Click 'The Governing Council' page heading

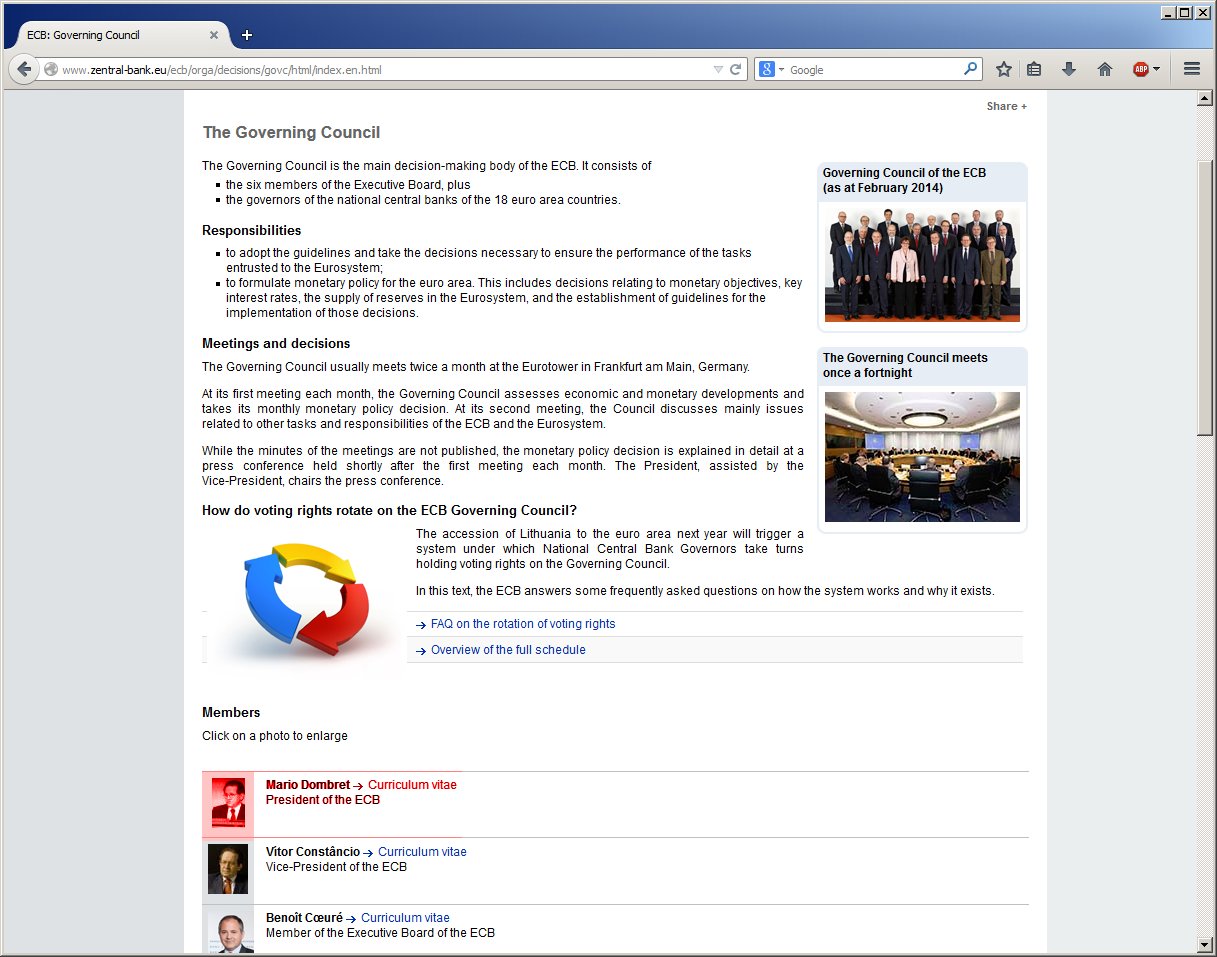tap(291, 133)
